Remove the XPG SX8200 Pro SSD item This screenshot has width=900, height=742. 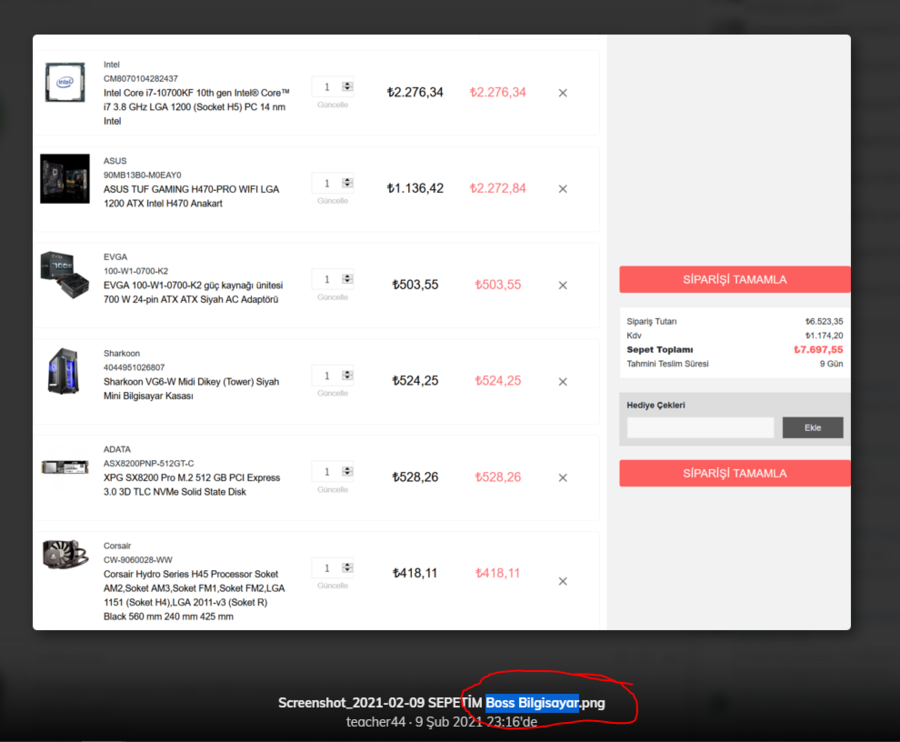(562, 477)
